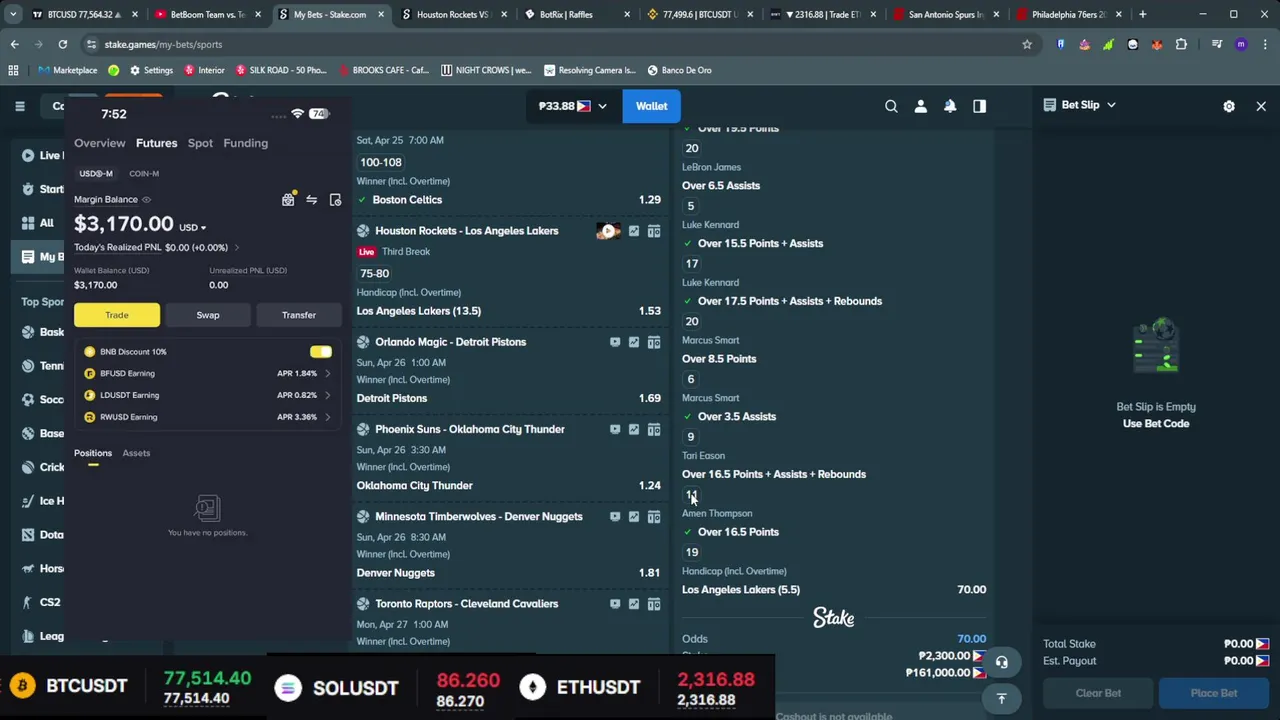This screenshot has width=1280, height=720.
Task: Open stats chart for Rockets–Lakers bet
Action: (634, 231)
